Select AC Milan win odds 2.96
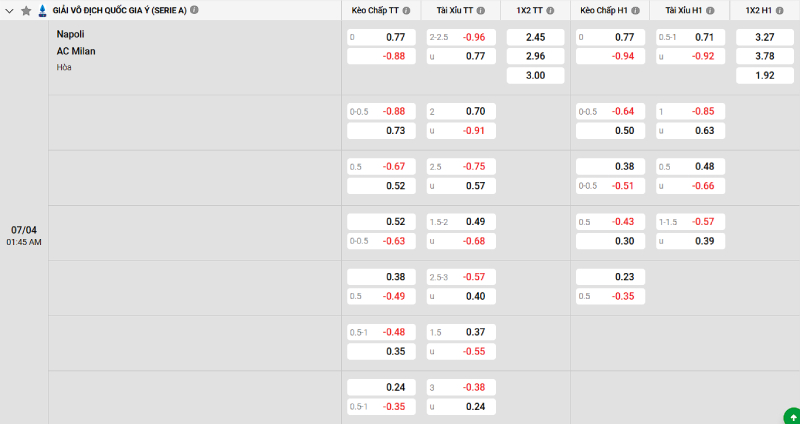 (x=534, y=56)
